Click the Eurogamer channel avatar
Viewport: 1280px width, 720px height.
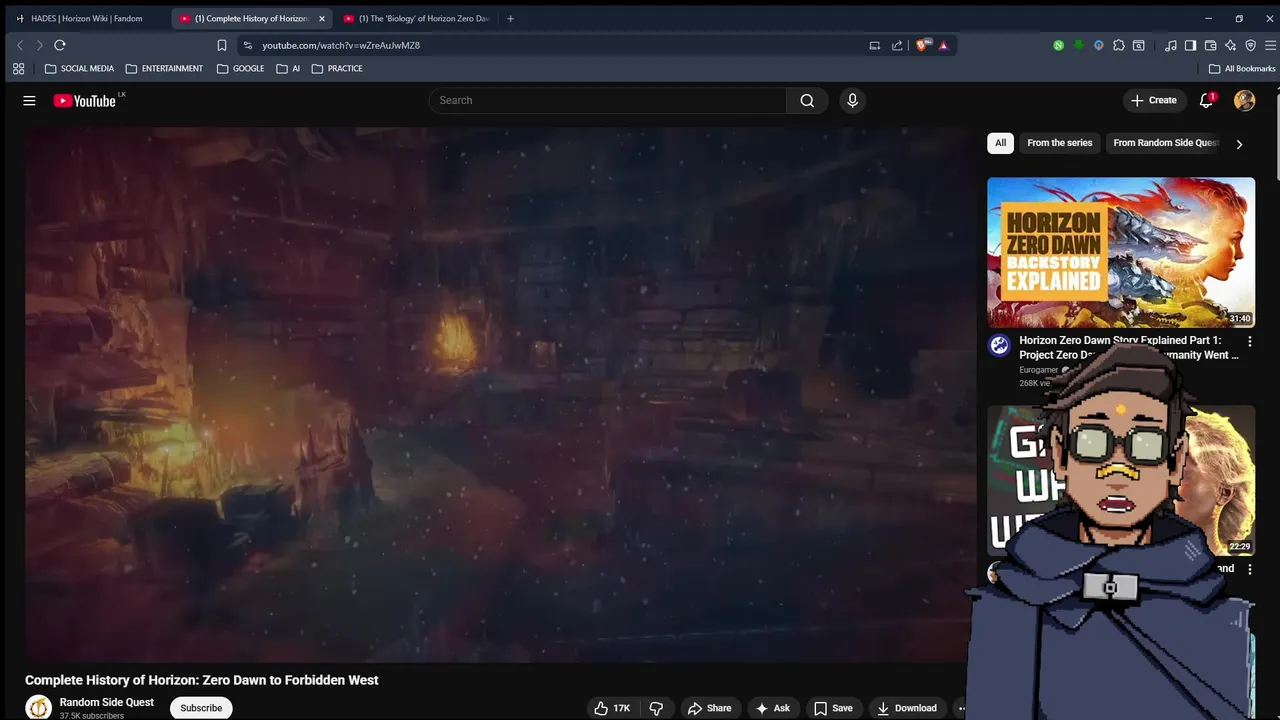point(999,346)
